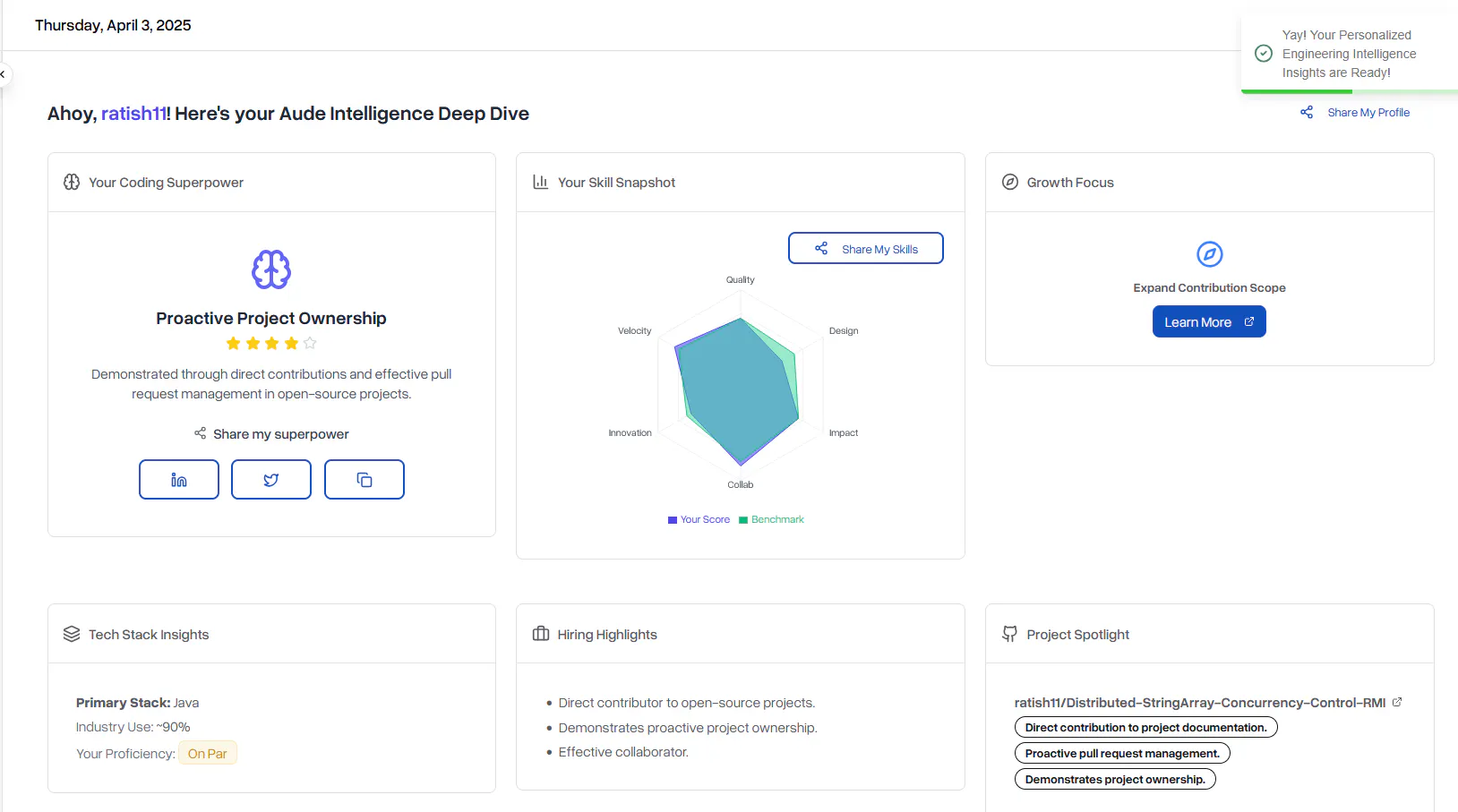The height and width of the screenshot is (812, 1458).
Task: Click the check circle icon in notification
Action: pos(1264,54)
